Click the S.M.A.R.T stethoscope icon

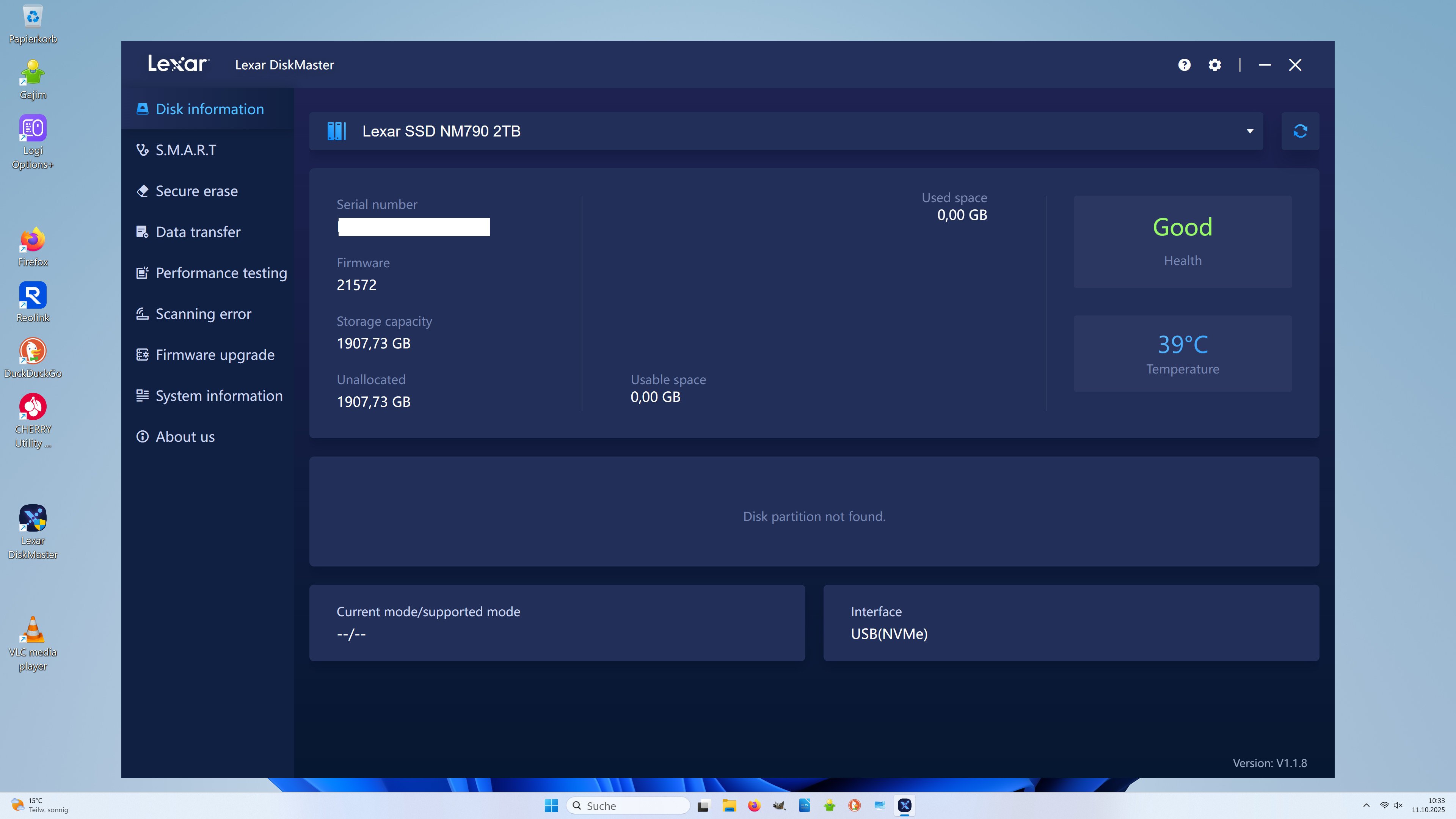[x=143, y=150]
